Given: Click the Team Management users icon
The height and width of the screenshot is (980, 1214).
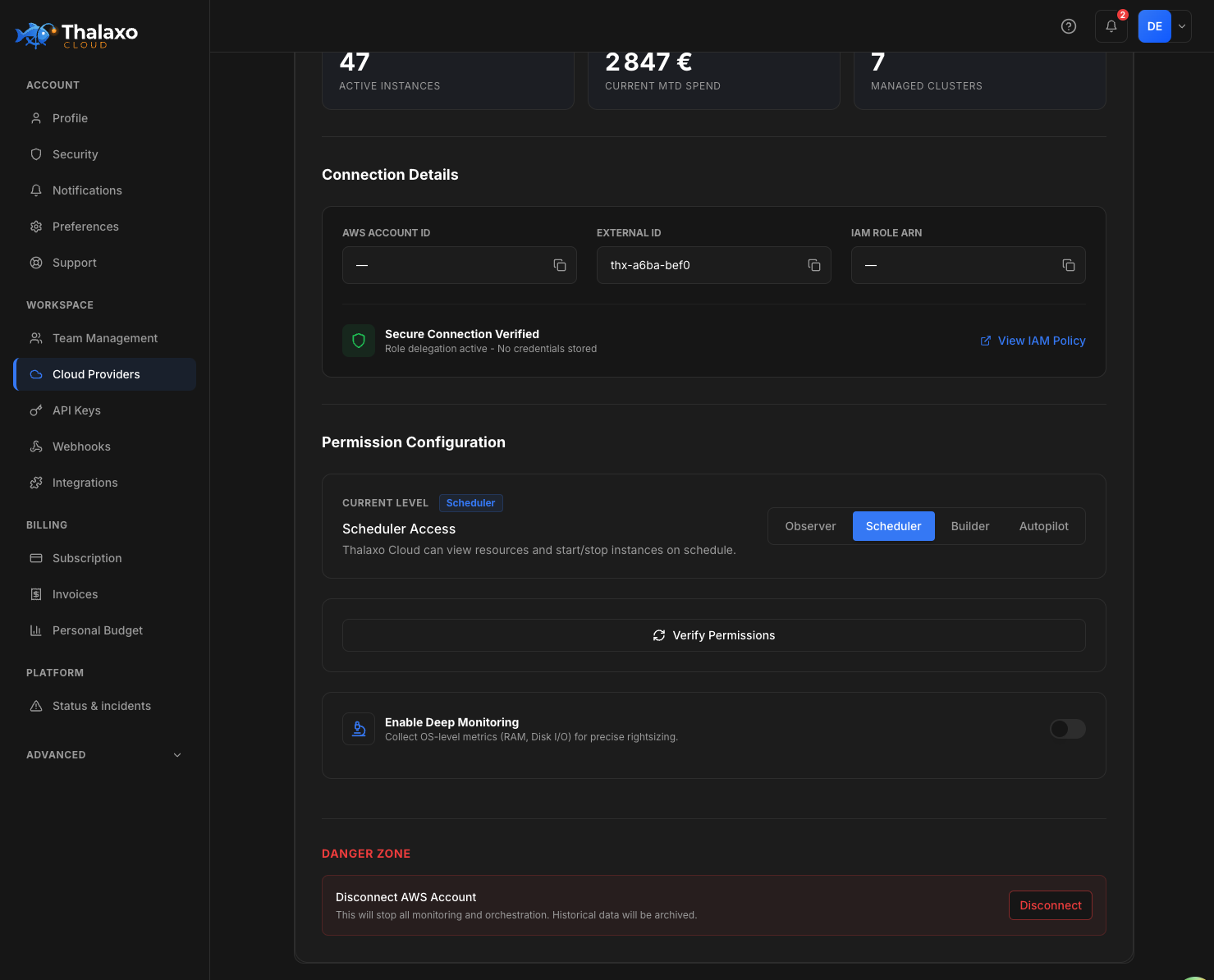Looking at the screenshot, I should (36, 338).
